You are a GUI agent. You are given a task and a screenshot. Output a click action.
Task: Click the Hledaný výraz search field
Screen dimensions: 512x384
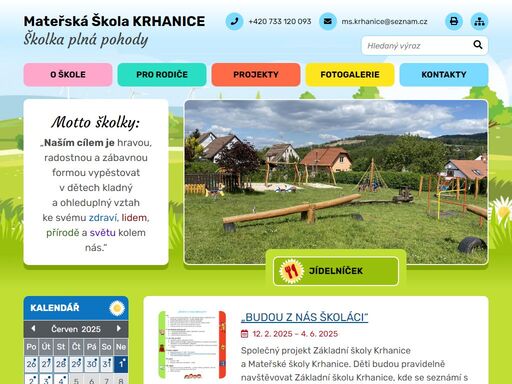click(417, 45)
